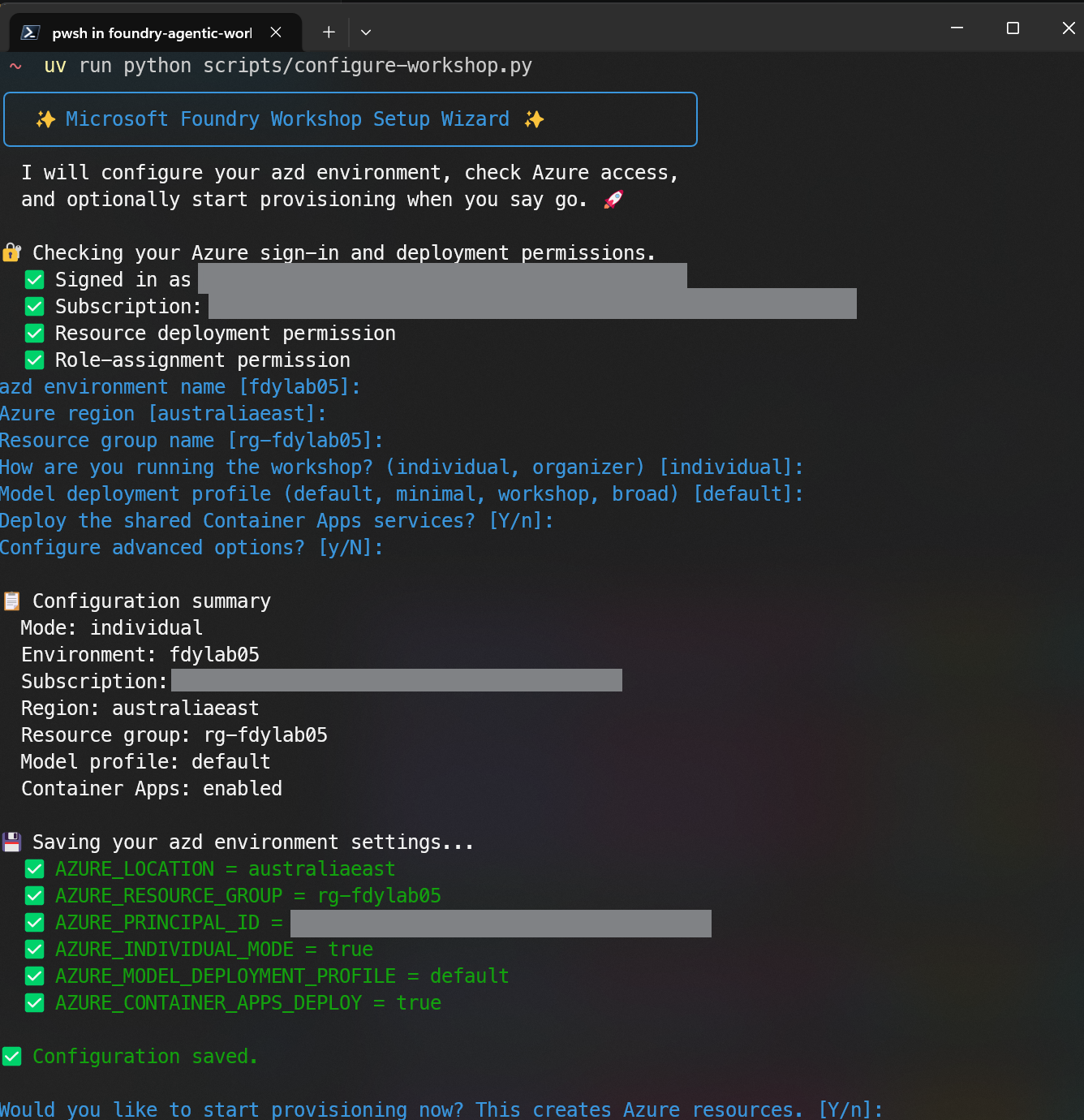The image size is (1084, 1120).
Task: Click the green check beside AZURE_LOCATION
Action: [34, 869]
